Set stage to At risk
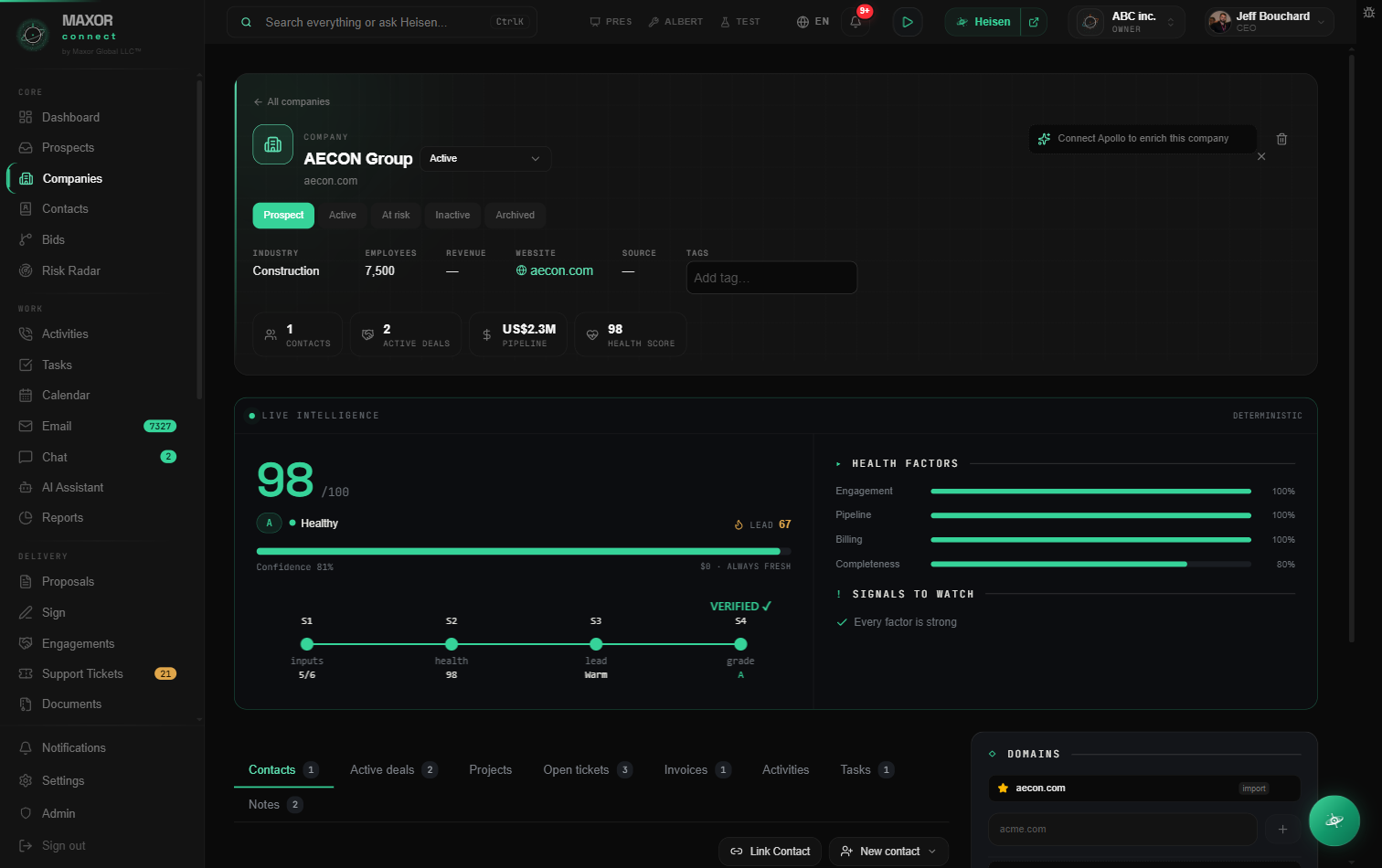The image size is (1382, 868). click(396, 215)
